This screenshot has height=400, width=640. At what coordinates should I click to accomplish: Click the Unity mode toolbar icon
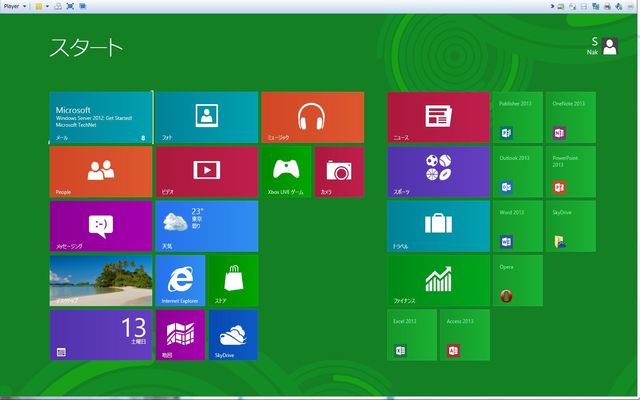click(x=82, y=6)
